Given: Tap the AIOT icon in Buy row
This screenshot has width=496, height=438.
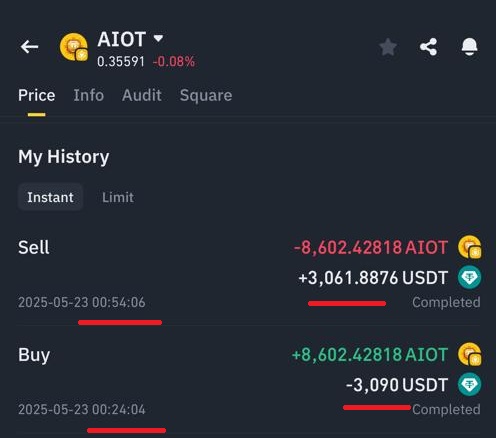Looking at the screenshot, I should pyautogui.click(x=470, y=355).
